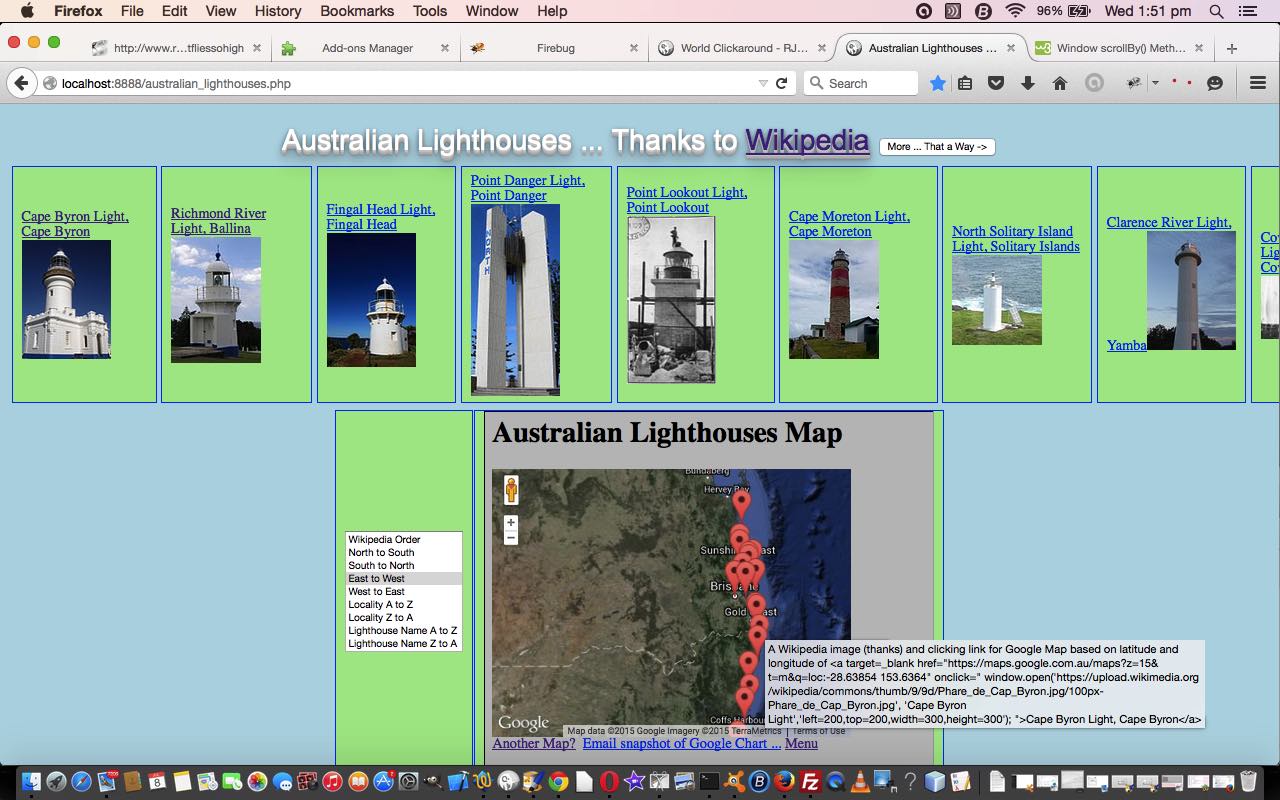Screen dimensions: 1280x800
Task: Click the browser back button
Action: coord(21,83)
